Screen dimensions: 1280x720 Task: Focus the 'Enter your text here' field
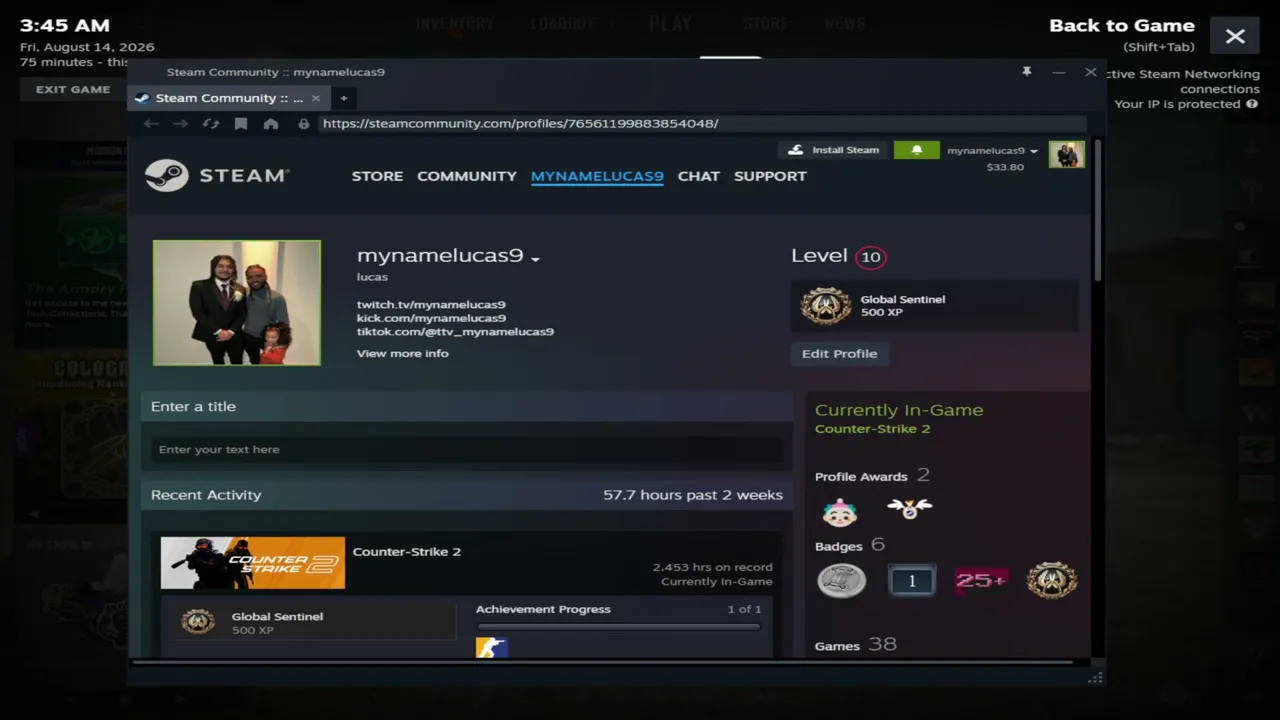click(x=468, y=449)
